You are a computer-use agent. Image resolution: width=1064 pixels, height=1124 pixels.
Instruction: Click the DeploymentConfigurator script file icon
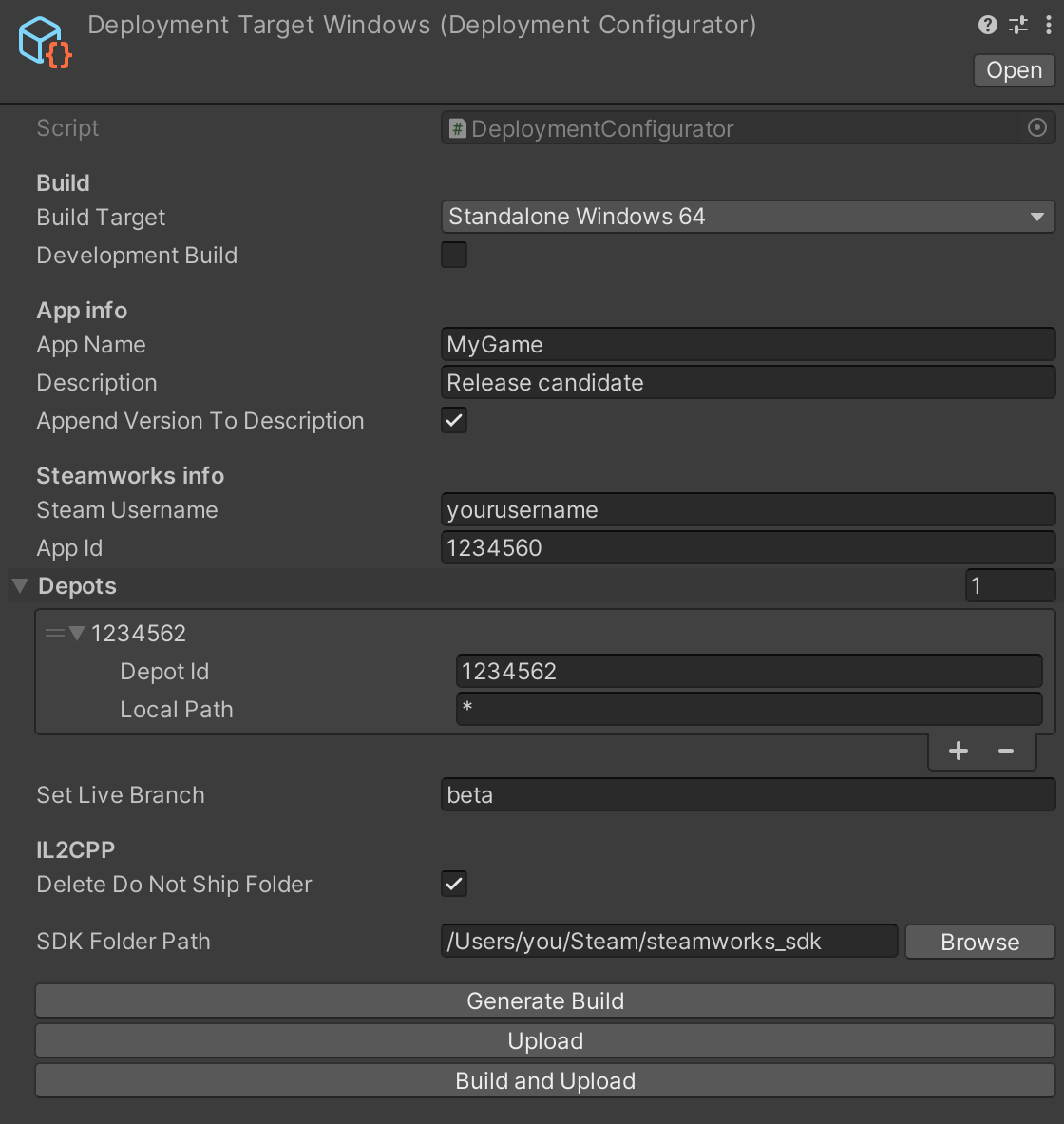click(x=458, y=128)
